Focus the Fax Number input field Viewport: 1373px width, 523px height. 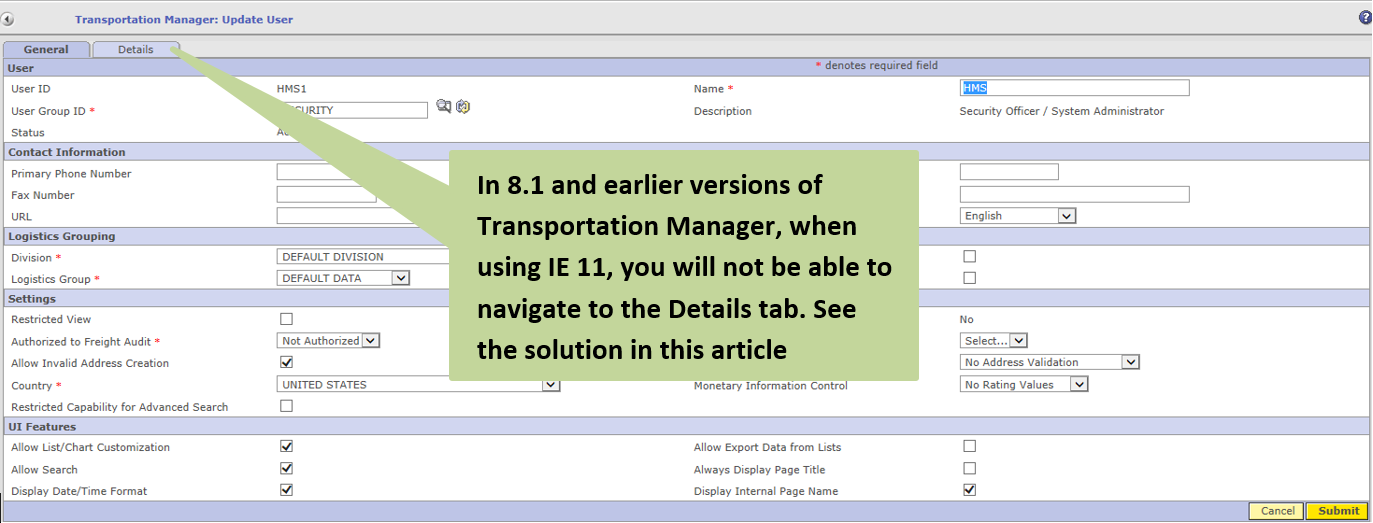tap(327, 194)
